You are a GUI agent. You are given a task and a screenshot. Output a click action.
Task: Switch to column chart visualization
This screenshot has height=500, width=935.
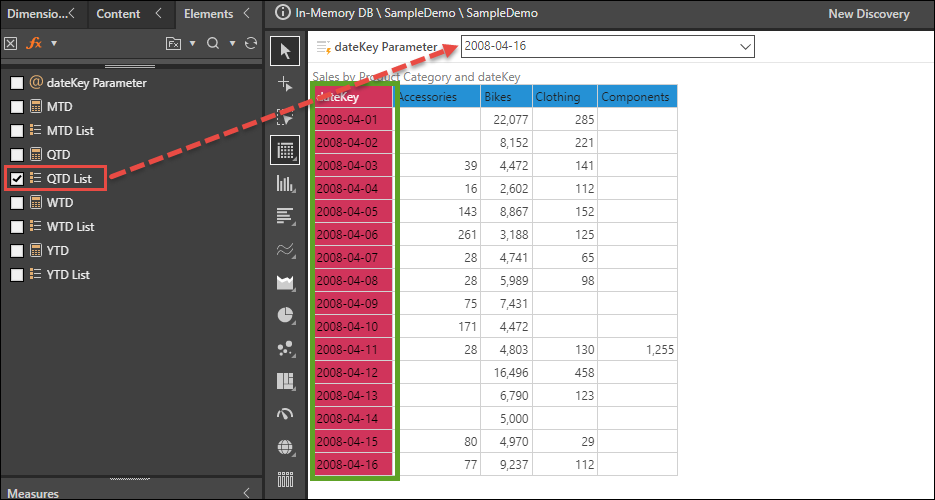[286, 183]
